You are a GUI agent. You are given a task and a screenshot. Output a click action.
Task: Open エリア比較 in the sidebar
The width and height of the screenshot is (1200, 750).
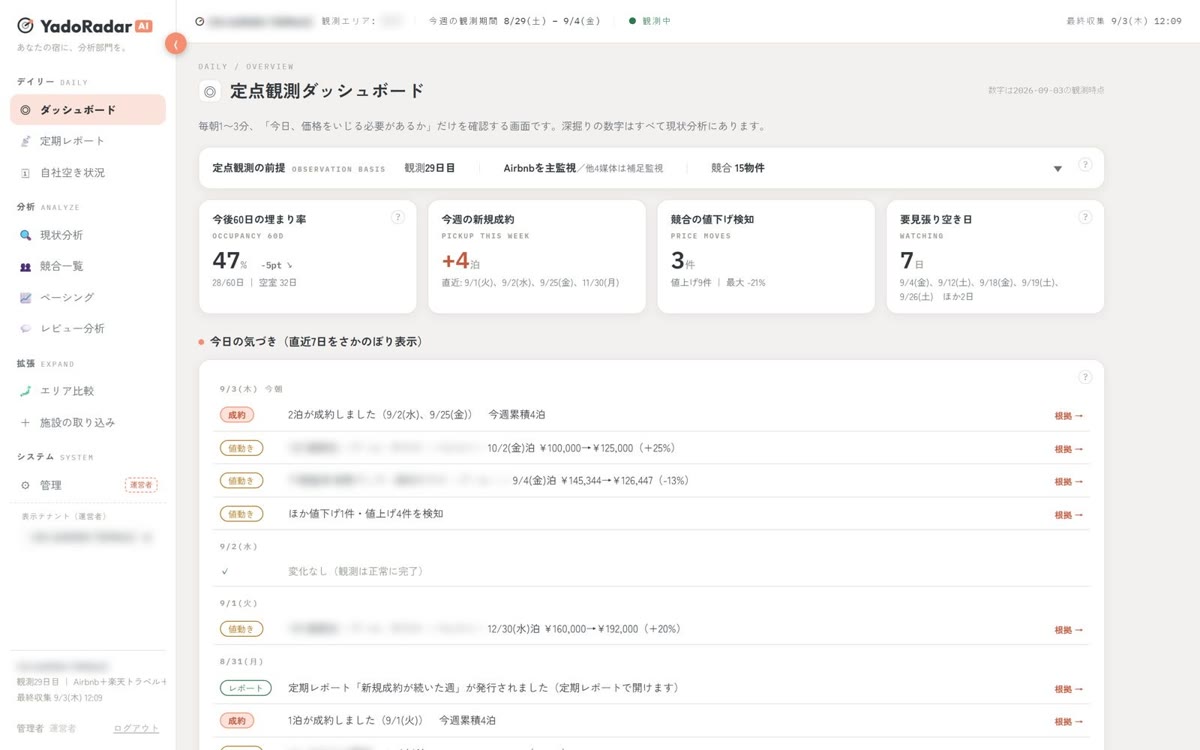click(x=88, y=391)
